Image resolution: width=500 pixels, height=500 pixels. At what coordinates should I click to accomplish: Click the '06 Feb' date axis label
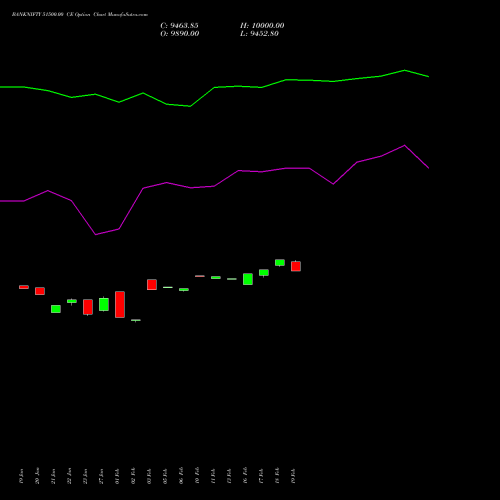click(x=182, y=476)
